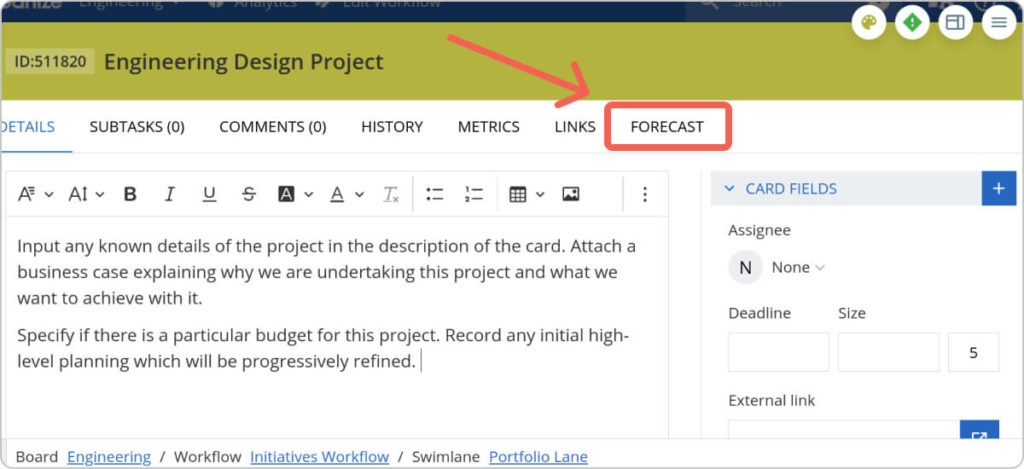Insert a numbered list
Screen dimensions: 1024x469
point(474,194)
